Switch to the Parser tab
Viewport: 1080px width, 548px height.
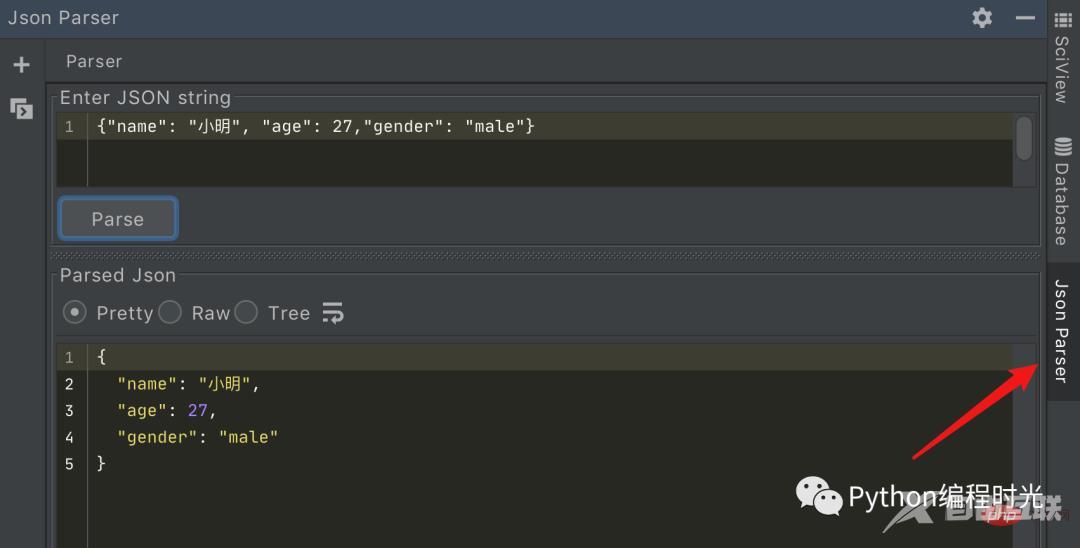coord(94,61)
